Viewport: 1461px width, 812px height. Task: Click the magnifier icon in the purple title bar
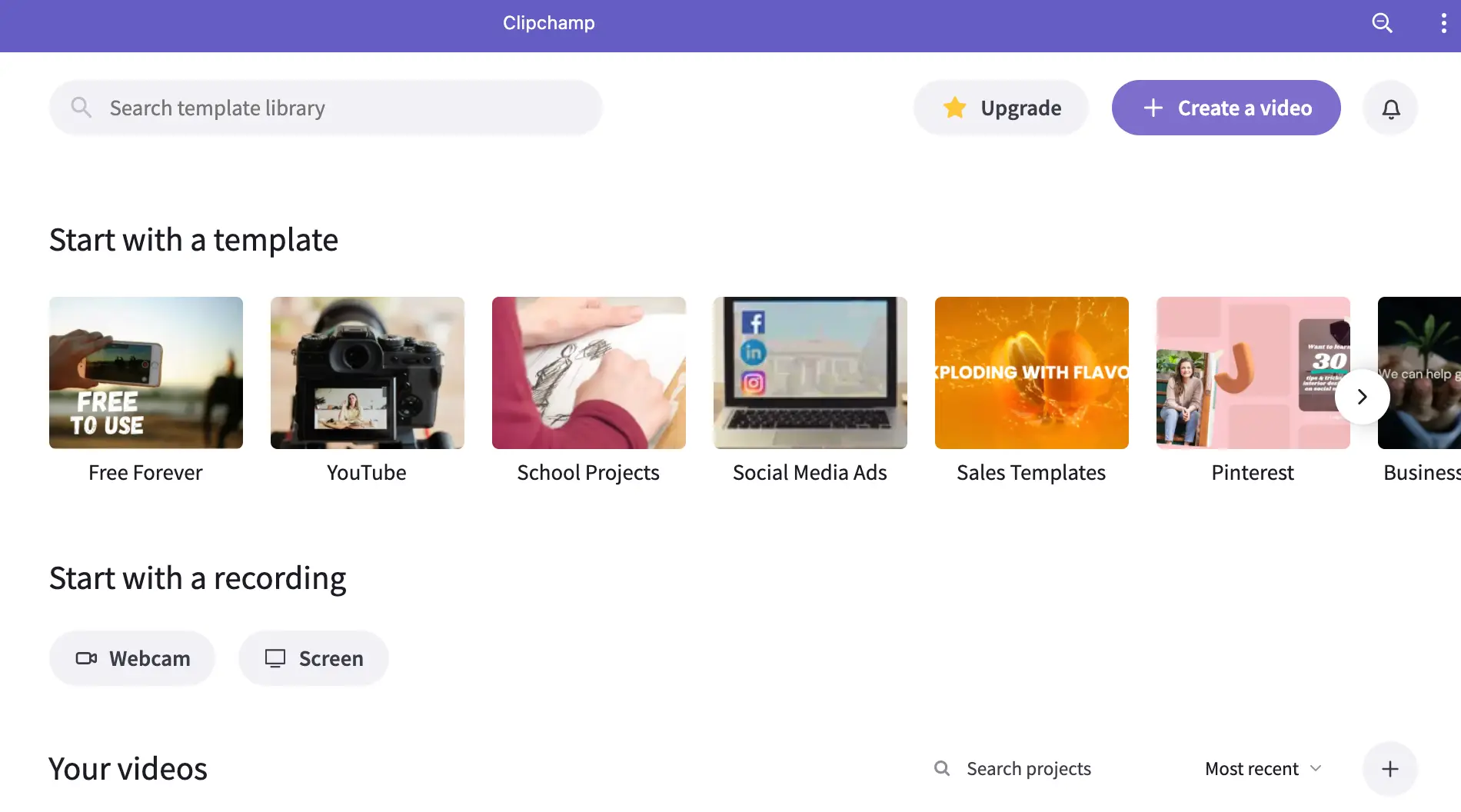pyautogui.click(x=1382, y=23)
